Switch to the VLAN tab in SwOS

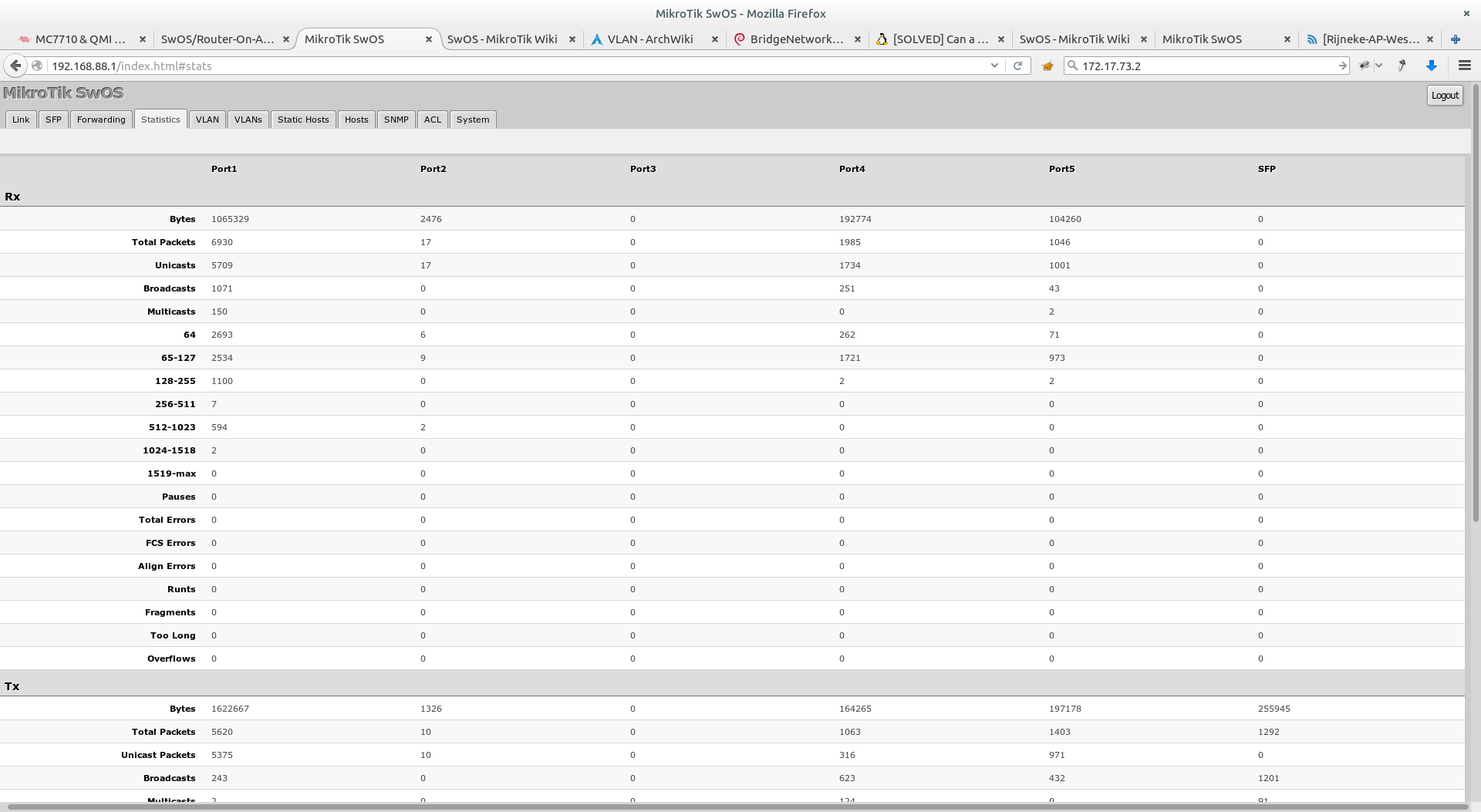[207, 120]
